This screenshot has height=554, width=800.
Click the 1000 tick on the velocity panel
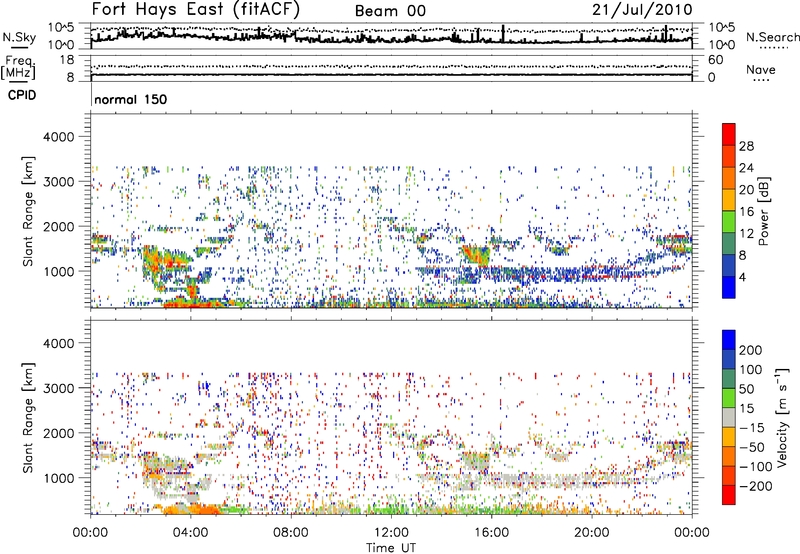58,478
